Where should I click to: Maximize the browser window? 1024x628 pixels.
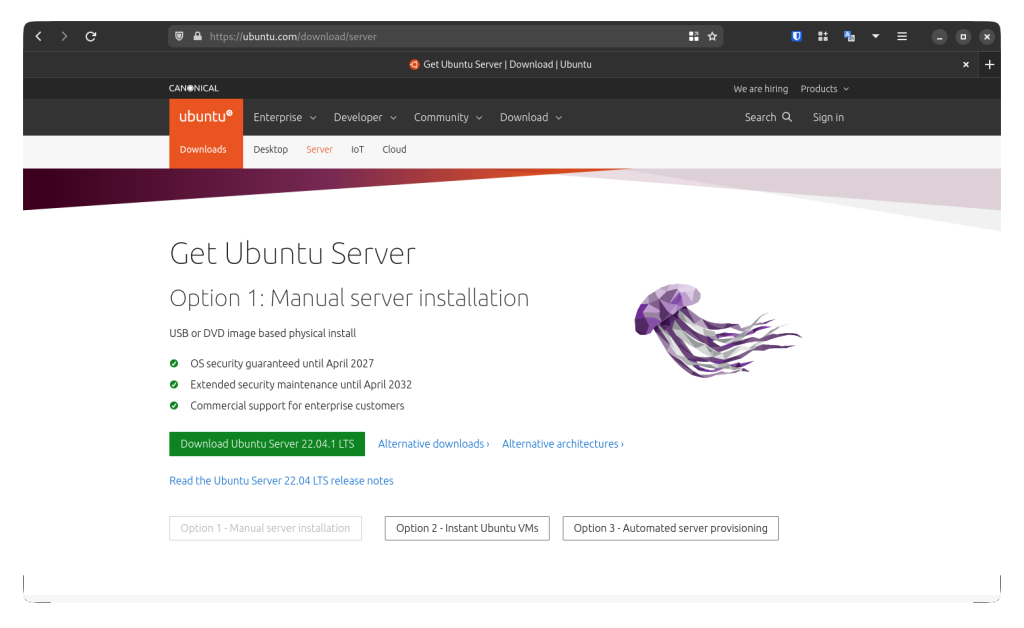[963, 37]
